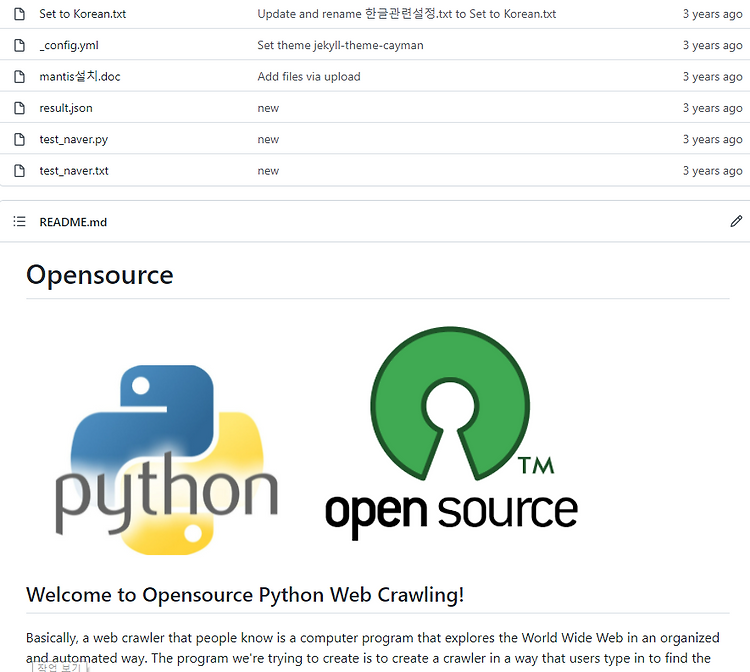
Task: Click '3 years ago' timestamp for test_naver.py
Action: (x=713, y=140)
